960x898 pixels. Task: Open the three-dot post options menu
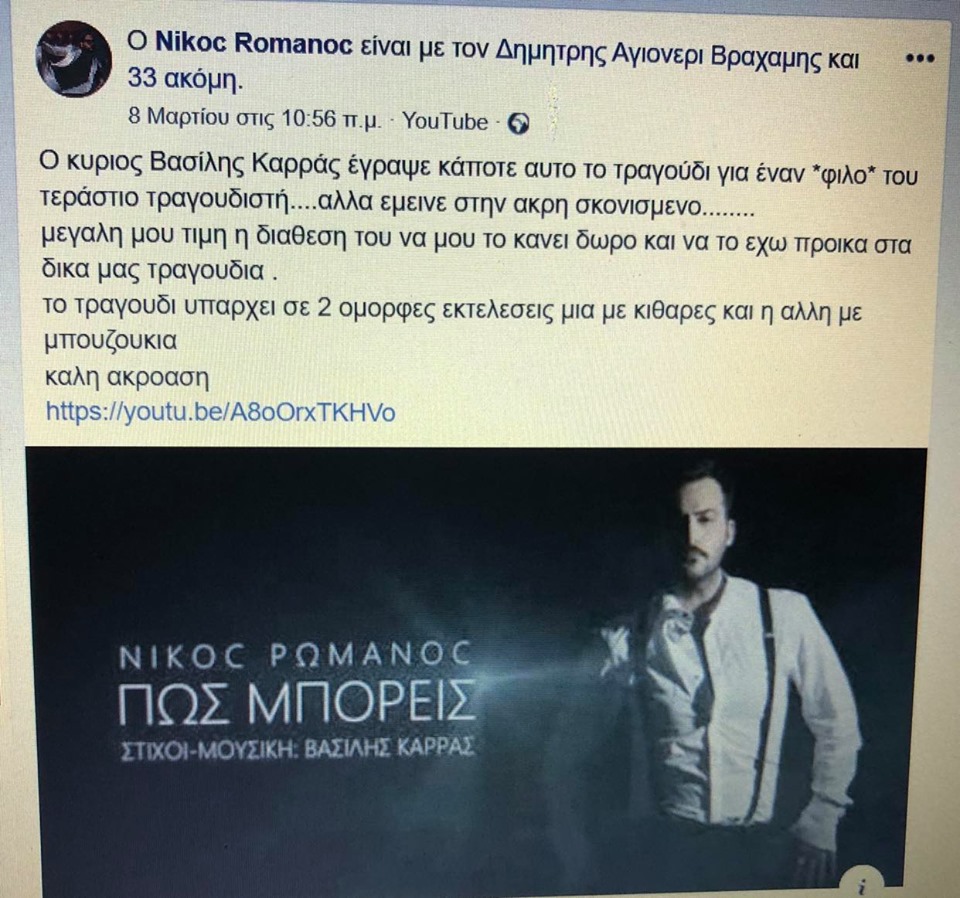[919, 59]
